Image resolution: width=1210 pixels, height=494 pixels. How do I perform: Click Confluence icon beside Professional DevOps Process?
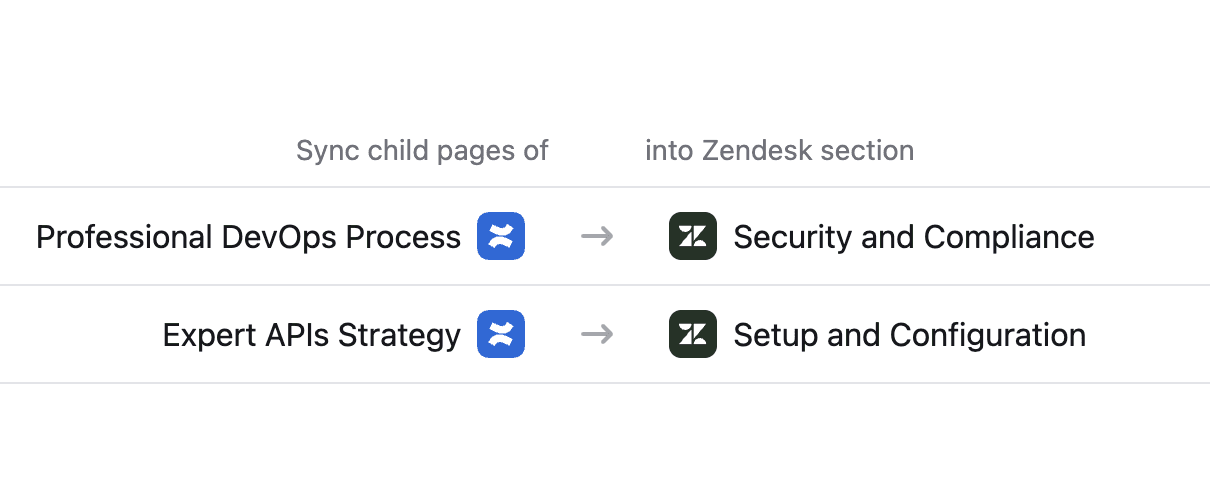(x=501, y=237)
